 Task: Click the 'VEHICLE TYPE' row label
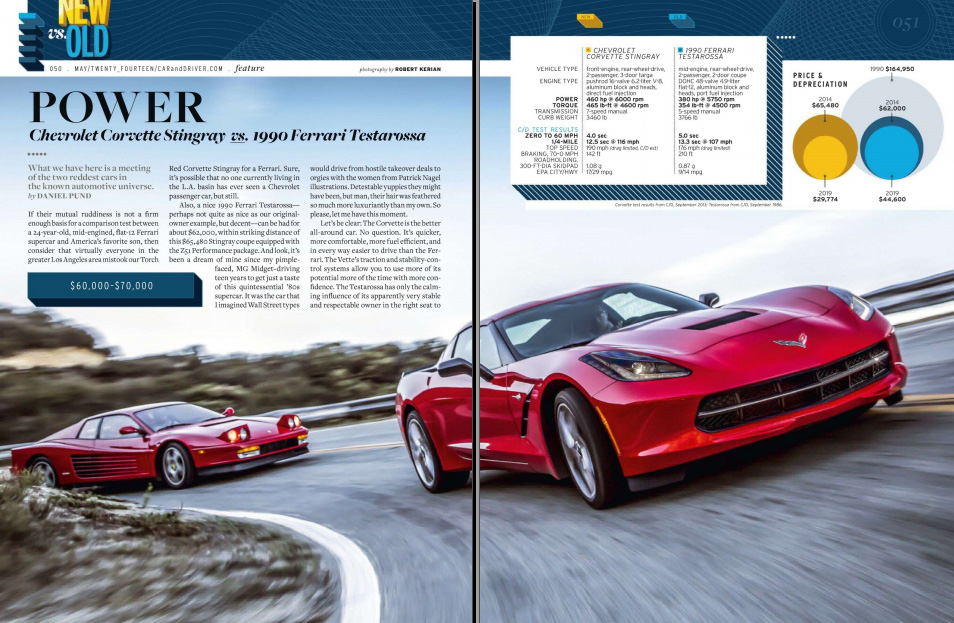point(557,69)
